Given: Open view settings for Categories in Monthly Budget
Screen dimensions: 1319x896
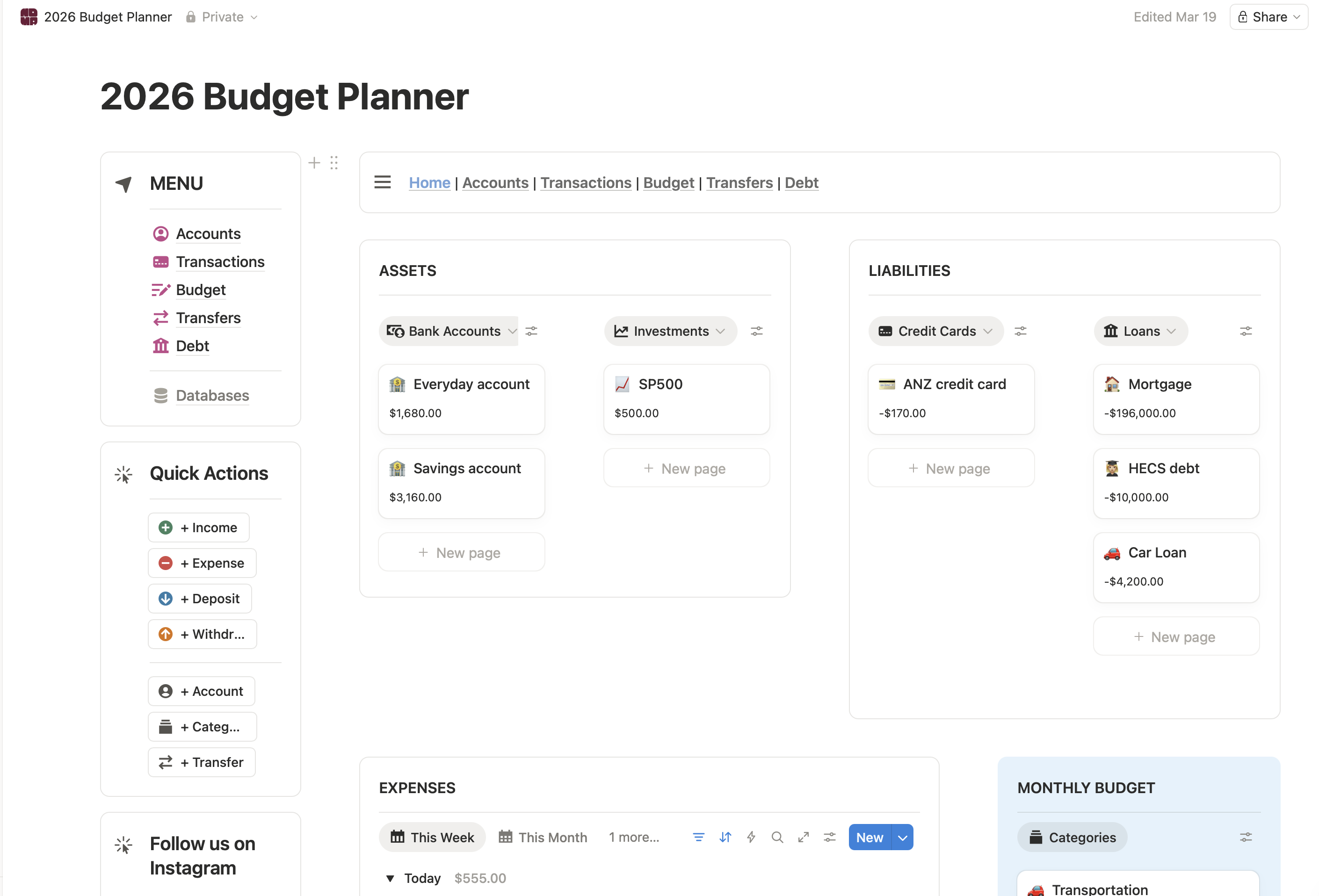Looking at the screenshot, I should pos(1245,837).
